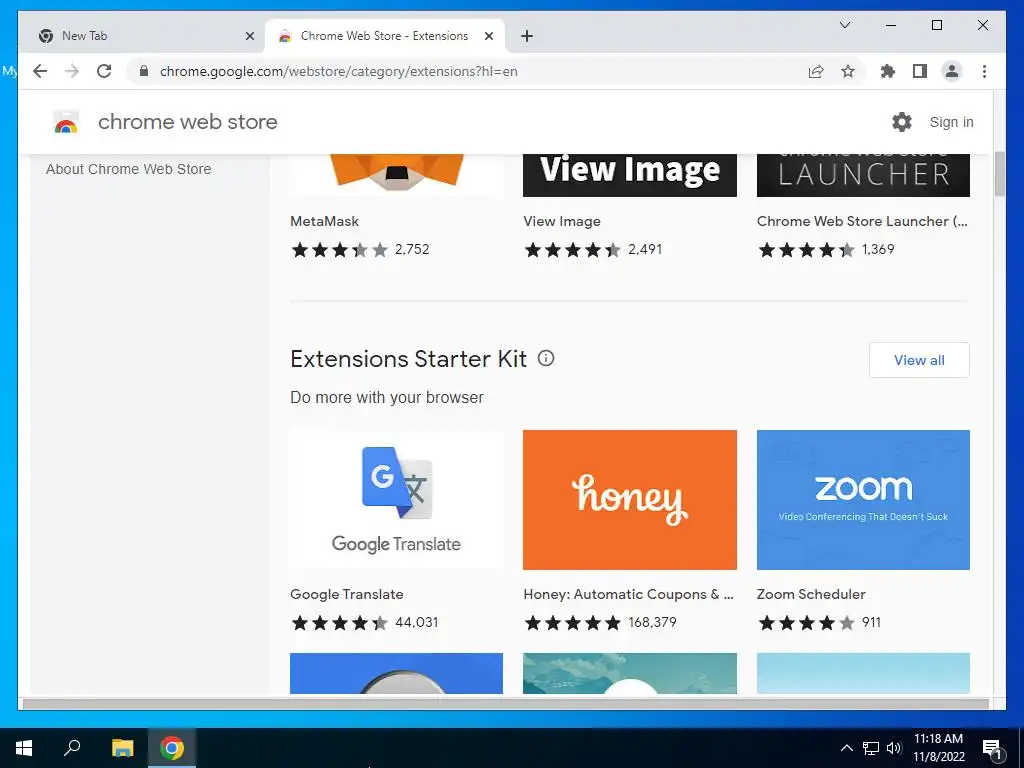Open the Extensions puzzle-piece menu
This screenshot has width=1024, height=768.
[888, 71]
